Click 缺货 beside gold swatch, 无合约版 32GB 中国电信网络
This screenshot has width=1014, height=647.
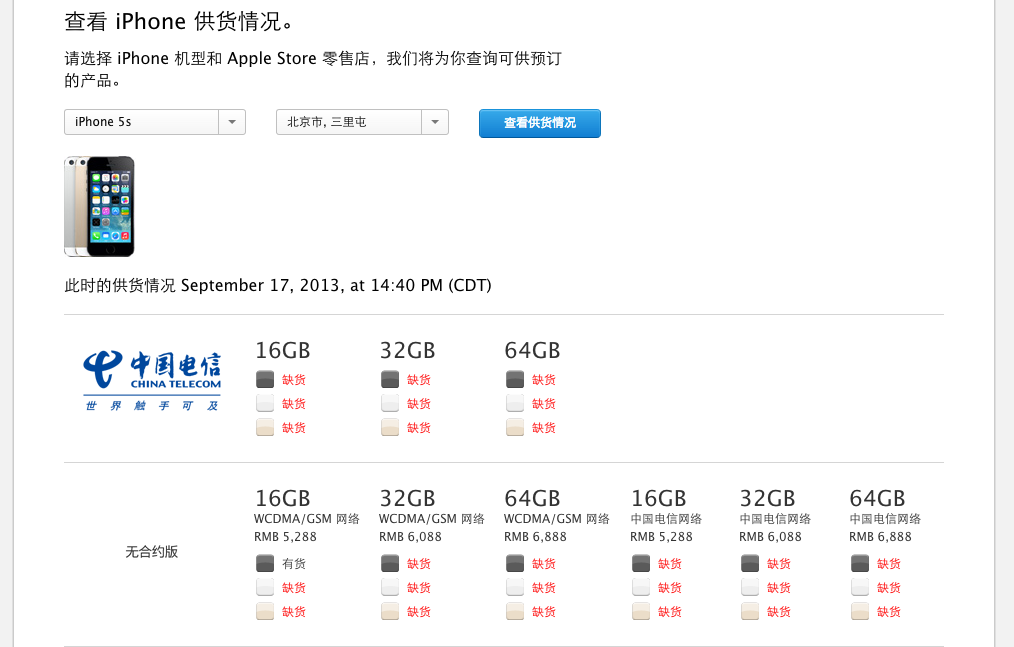tap(779, 612)
